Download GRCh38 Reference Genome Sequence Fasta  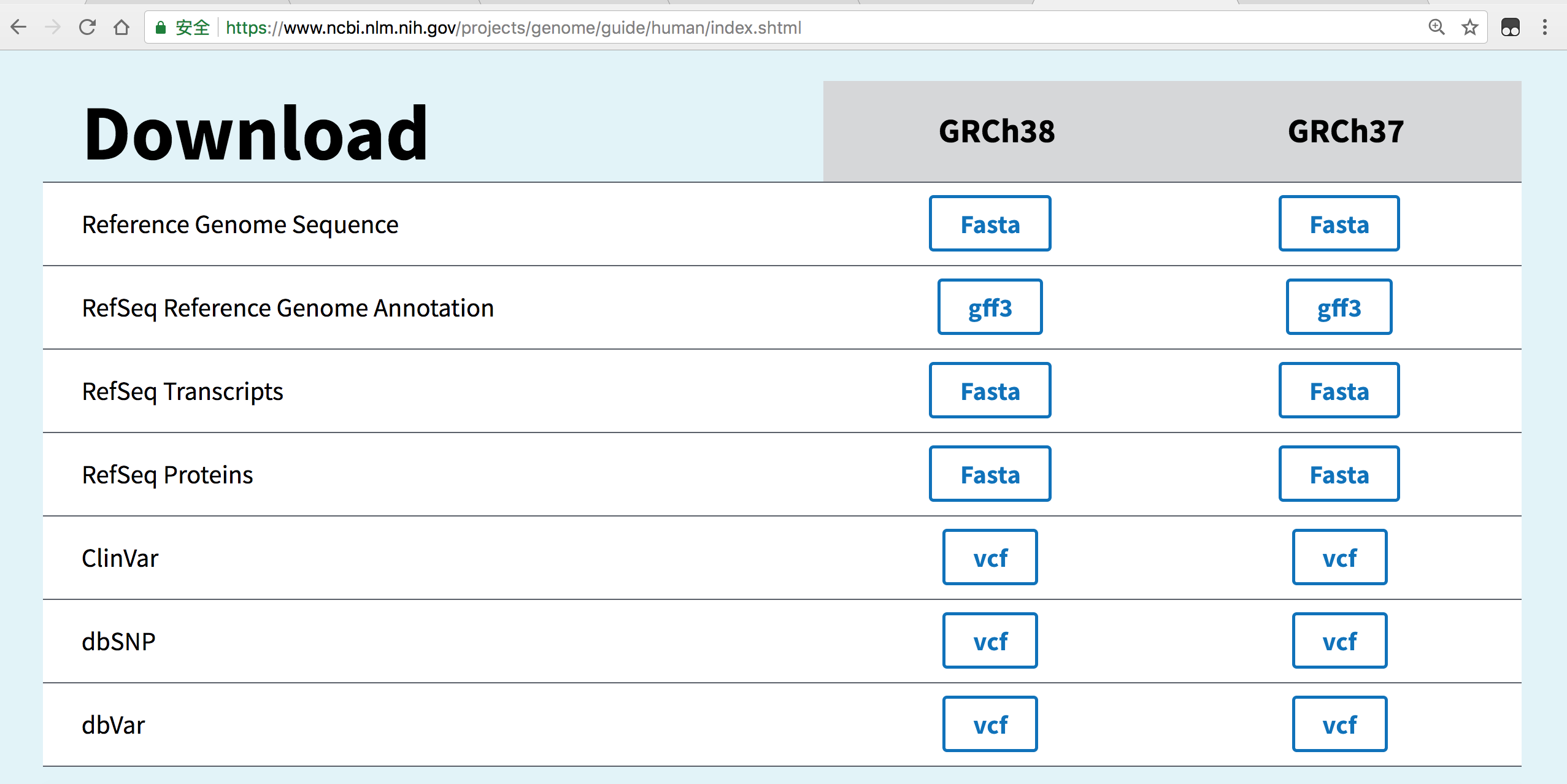tap(990, 224)
